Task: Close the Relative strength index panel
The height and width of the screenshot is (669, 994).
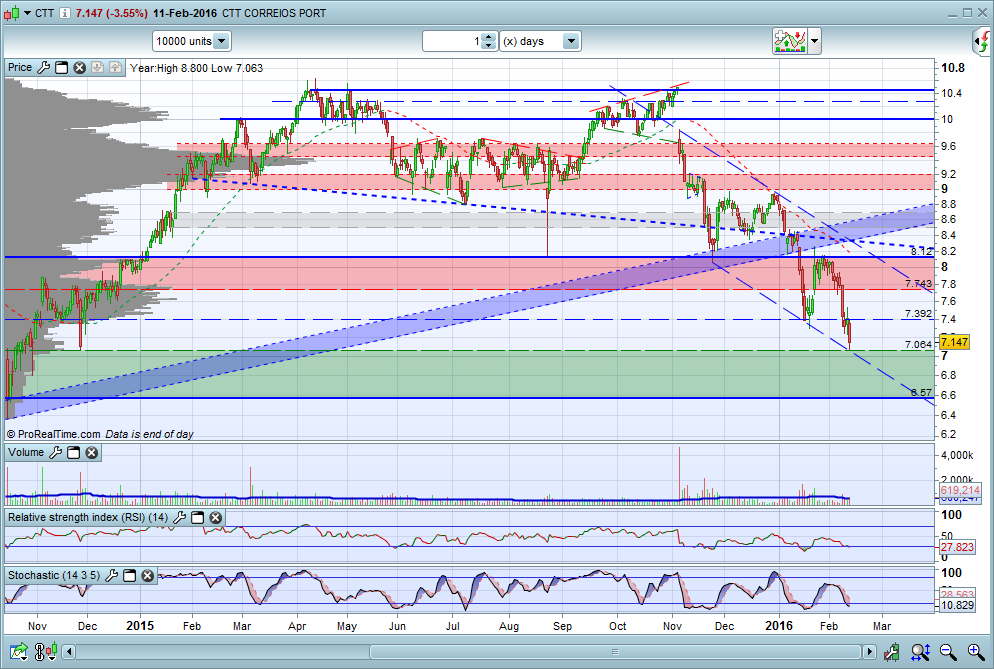Action: tap(215, 518)
